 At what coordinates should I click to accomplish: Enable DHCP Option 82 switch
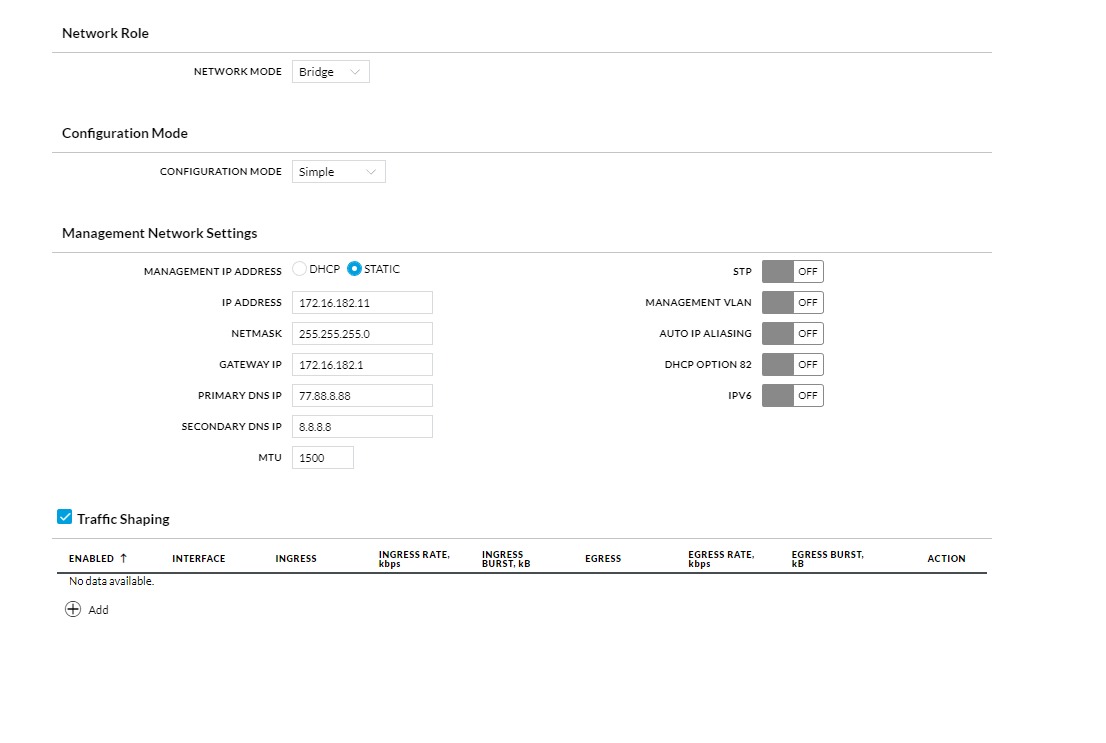[x=792, y=365]
